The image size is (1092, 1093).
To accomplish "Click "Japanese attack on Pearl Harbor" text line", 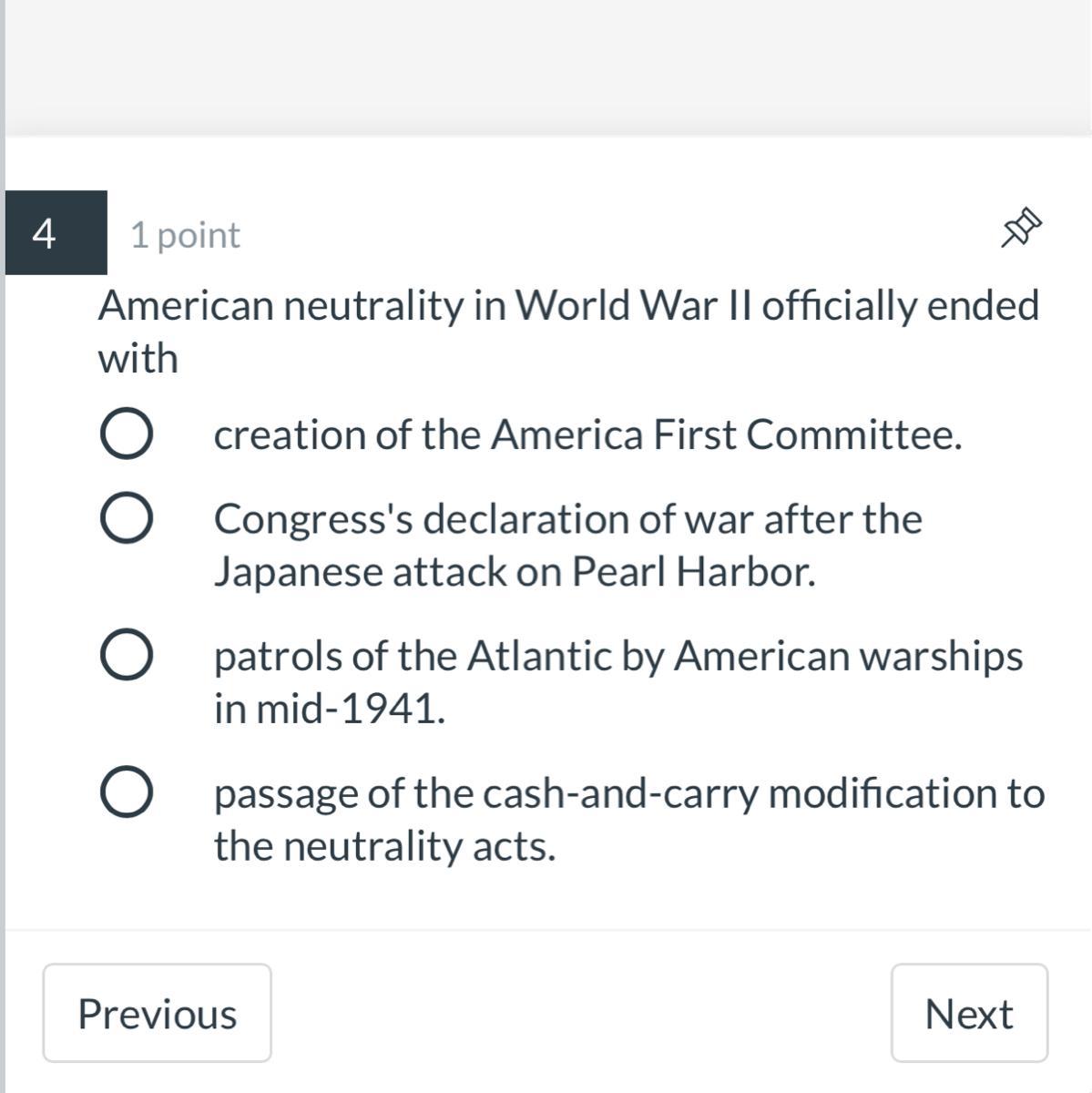I will pos(515,572).
